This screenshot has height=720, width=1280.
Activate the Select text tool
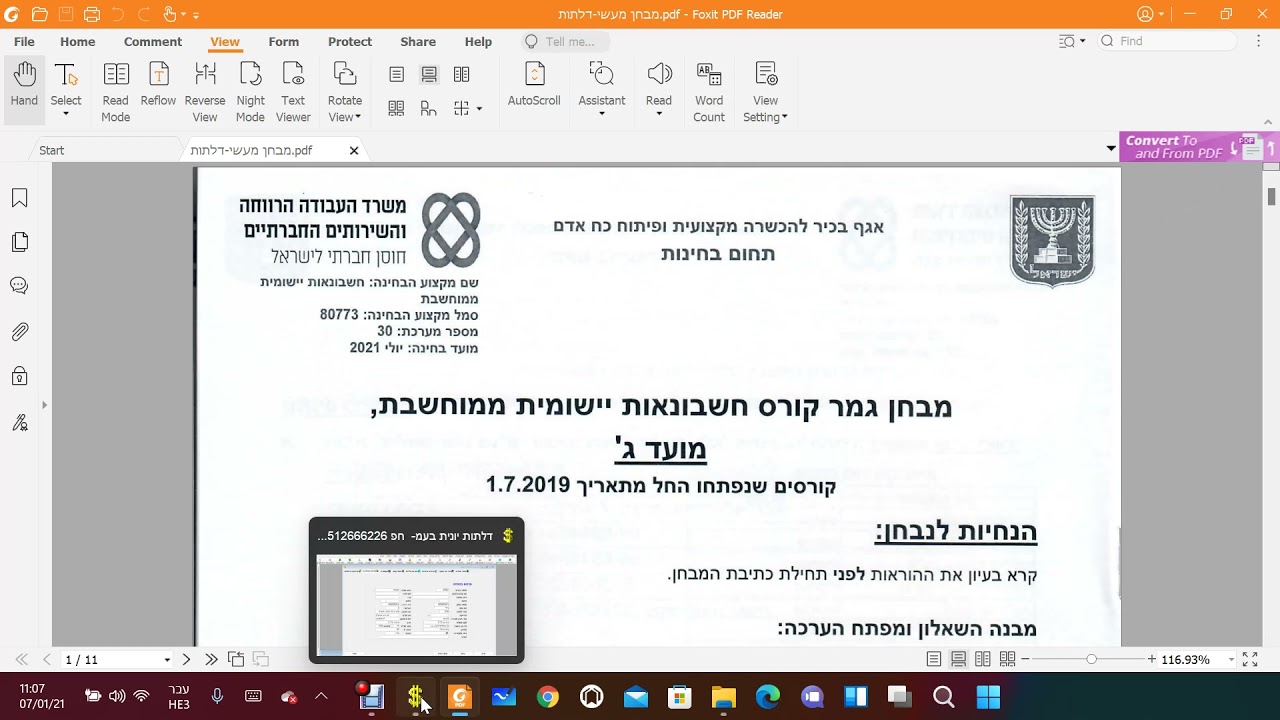(x=66, y=90)
